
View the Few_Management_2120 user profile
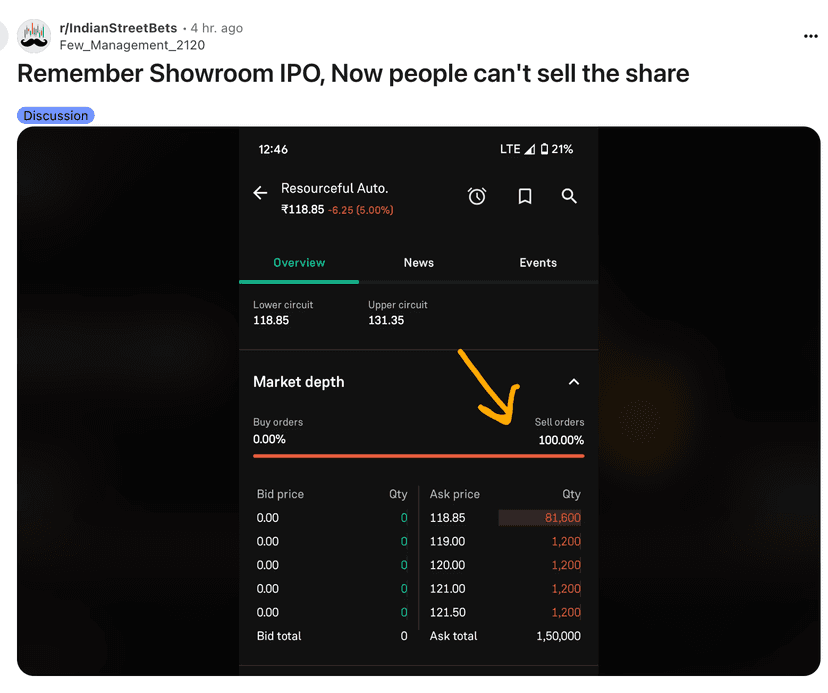tap(132, 45)
